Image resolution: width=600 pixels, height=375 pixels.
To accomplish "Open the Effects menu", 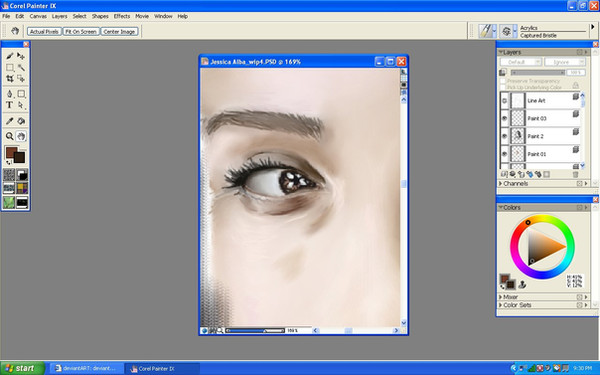I will pos(122,16).
